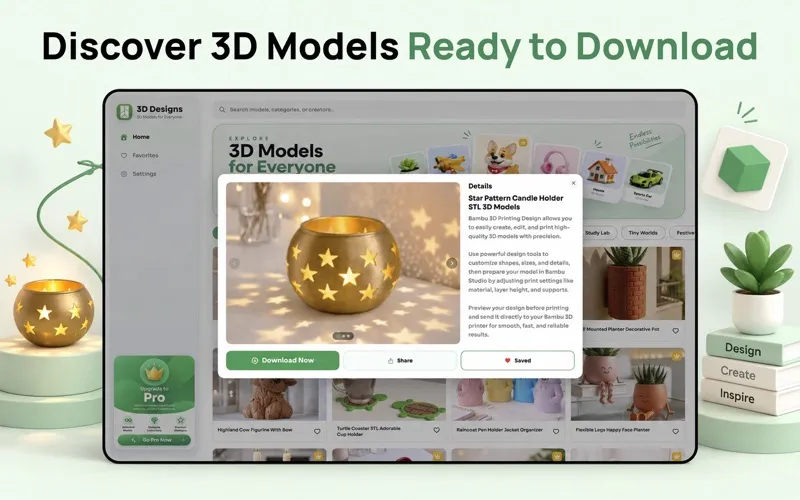Click the Download Now button

[x=282, y=360]
